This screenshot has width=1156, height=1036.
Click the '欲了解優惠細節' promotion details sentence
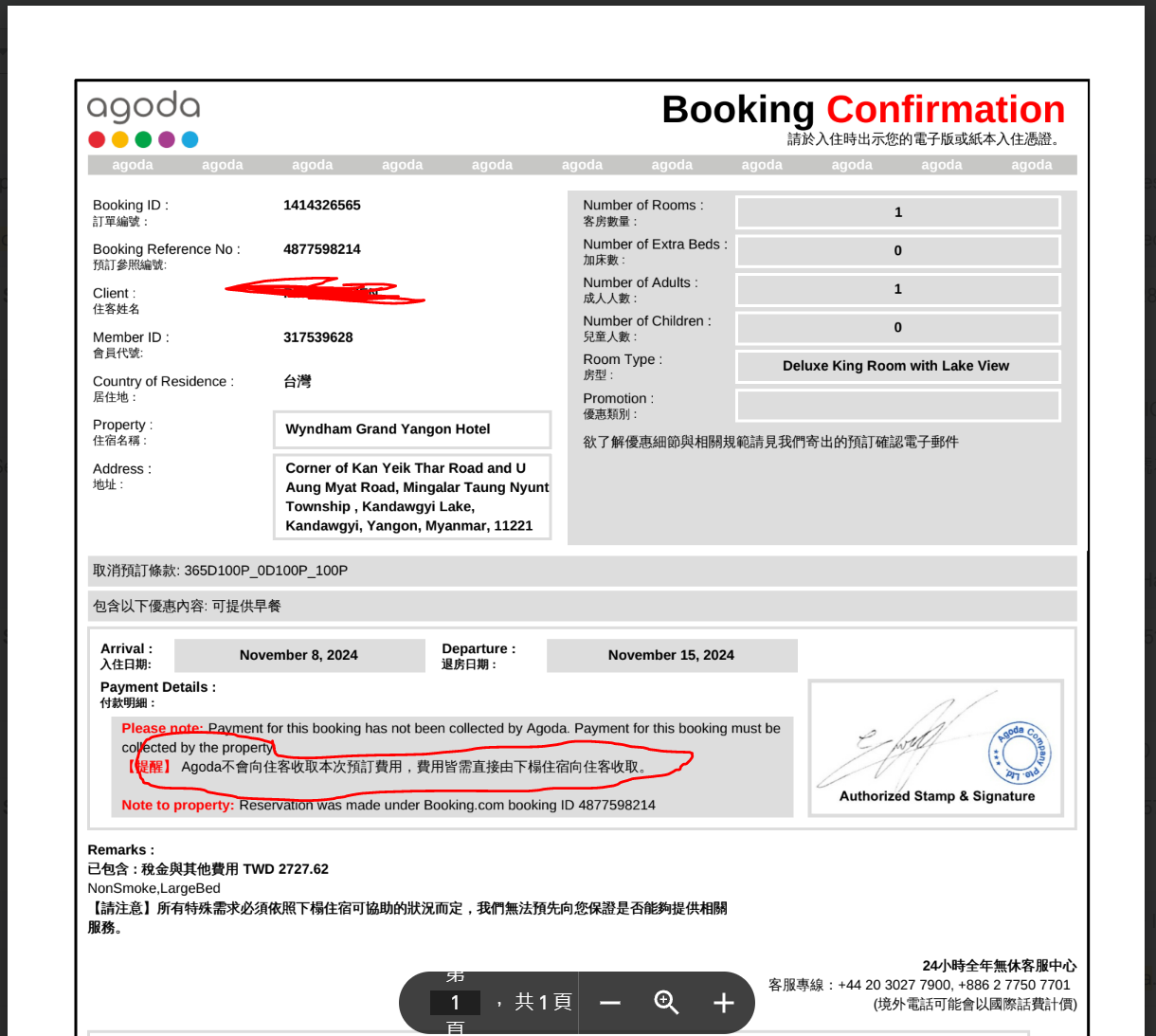tap(770, 442)
